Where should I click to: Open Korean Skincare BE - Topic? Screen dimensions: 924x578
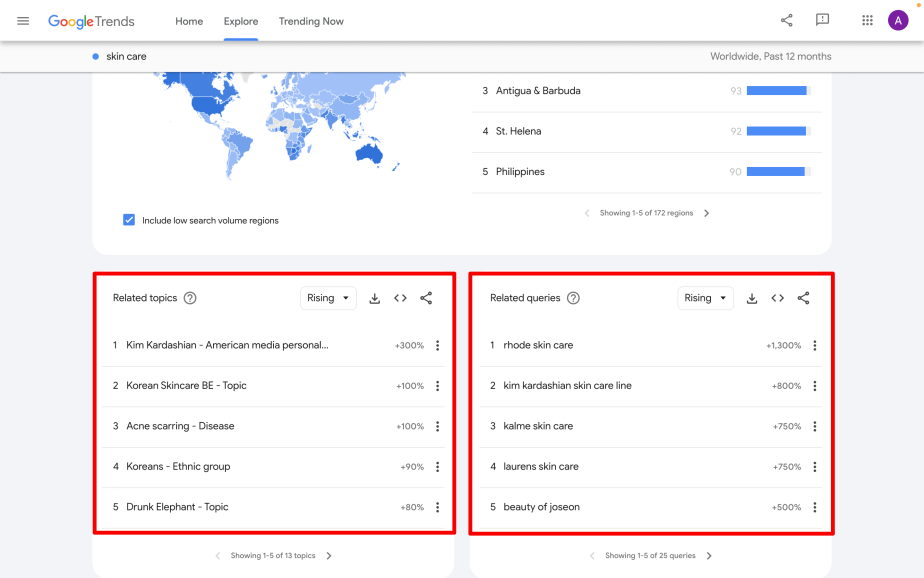click(x=186, y=386)
